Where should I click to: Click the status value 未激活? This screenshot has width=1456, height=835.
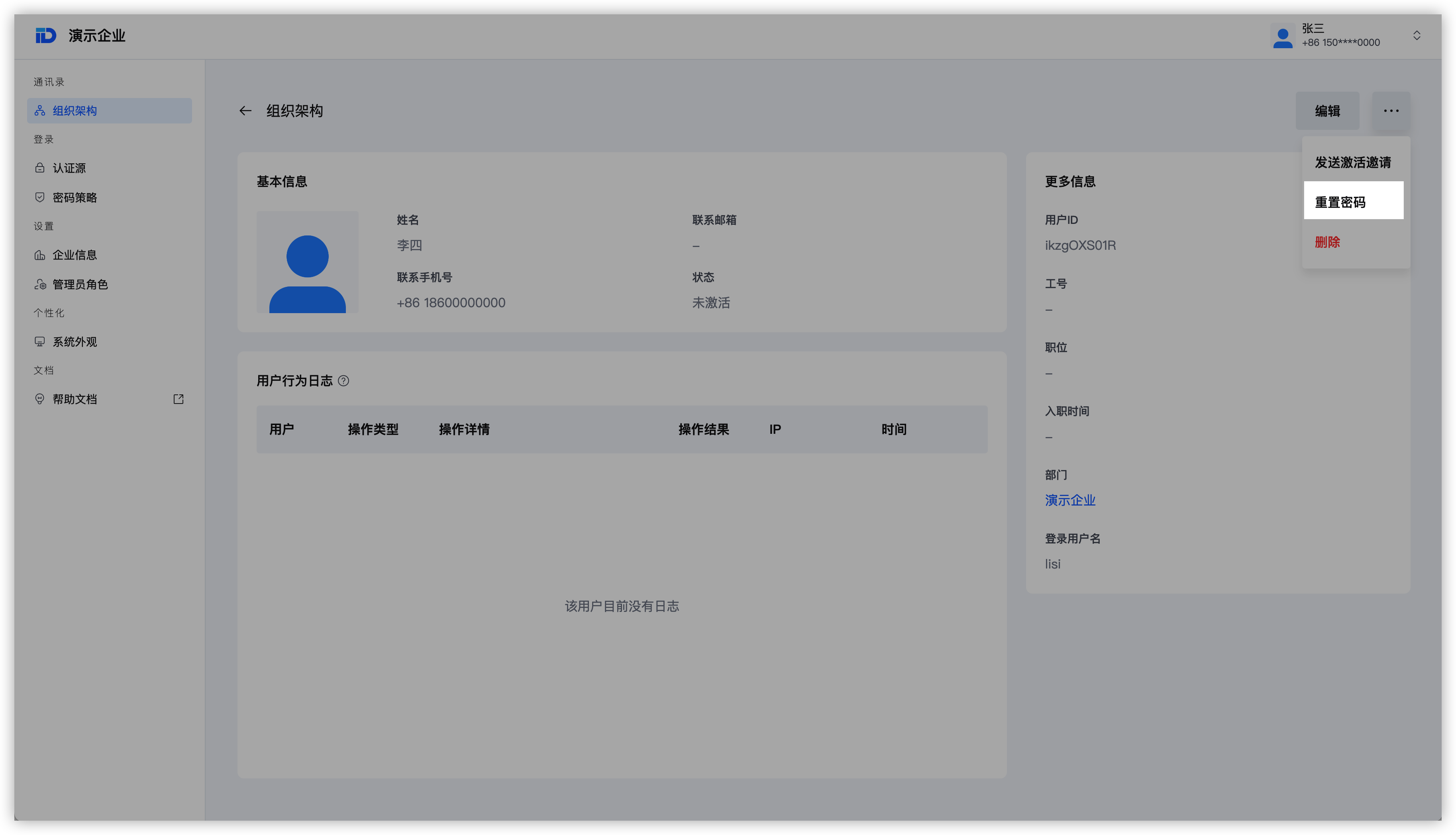(711, 303)
